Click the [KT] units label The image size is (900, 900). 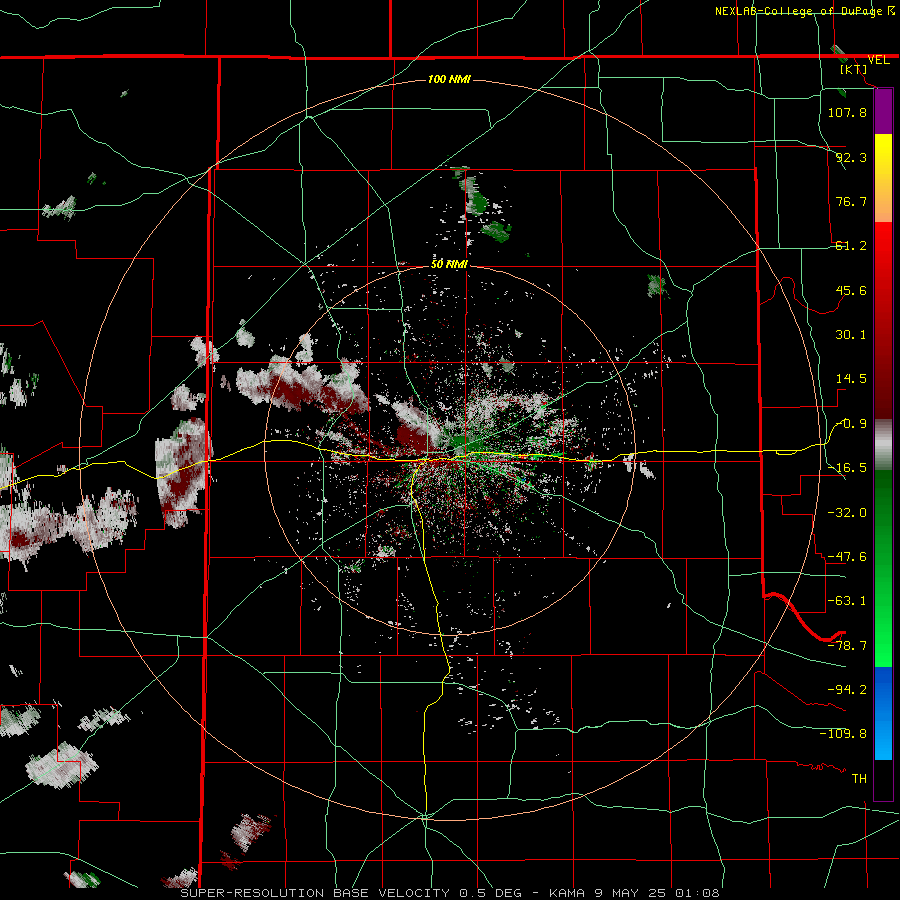(x=854, y=69)
